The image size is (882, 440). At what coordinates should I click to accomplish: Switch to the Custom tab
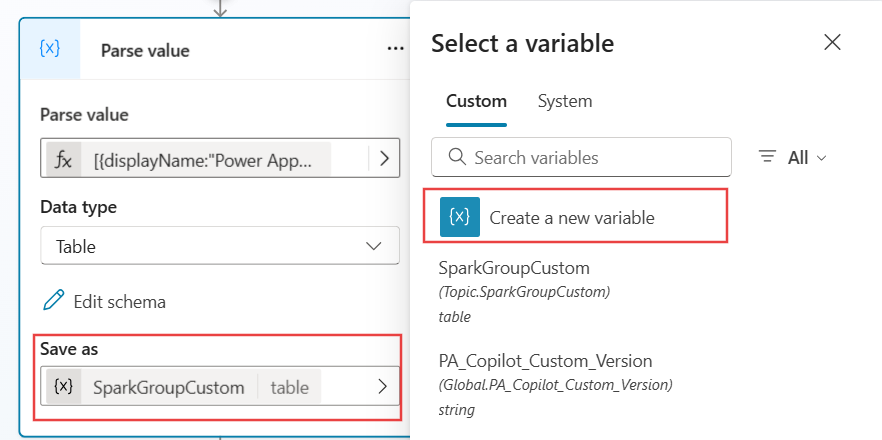[x=476, y=101]
